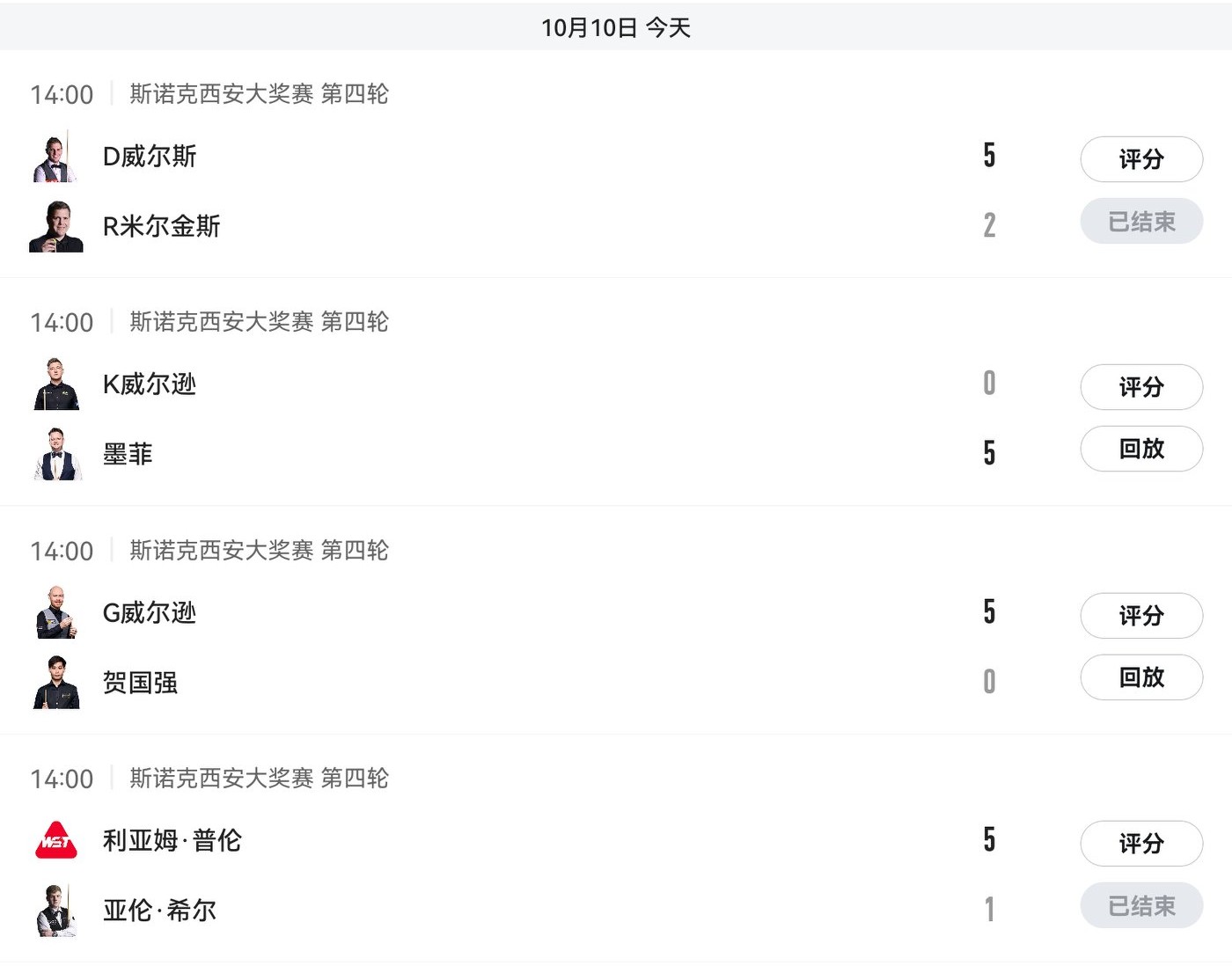Open 回放 for G威尔逊 vs 贺国强

click(x=1141, y=677)
